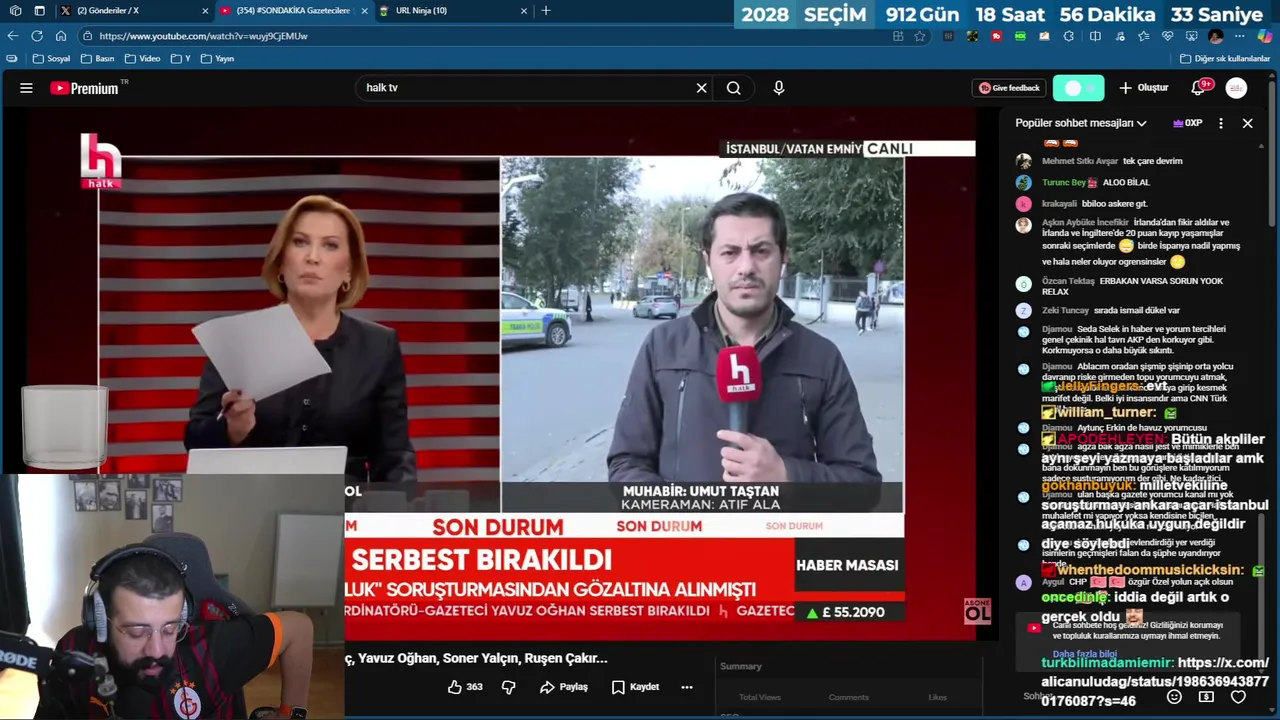
Task: Open browser extensions puzzle icon
Action: (x=1068, y=36)
